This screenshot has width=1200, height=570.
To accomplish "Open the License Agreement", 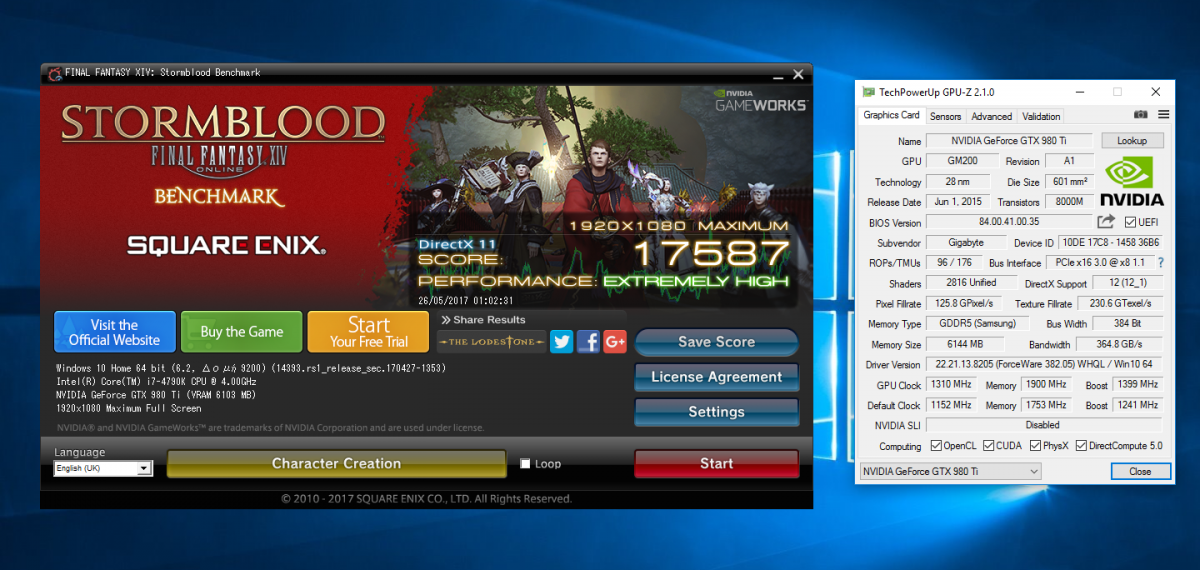I will pos(716,377).
